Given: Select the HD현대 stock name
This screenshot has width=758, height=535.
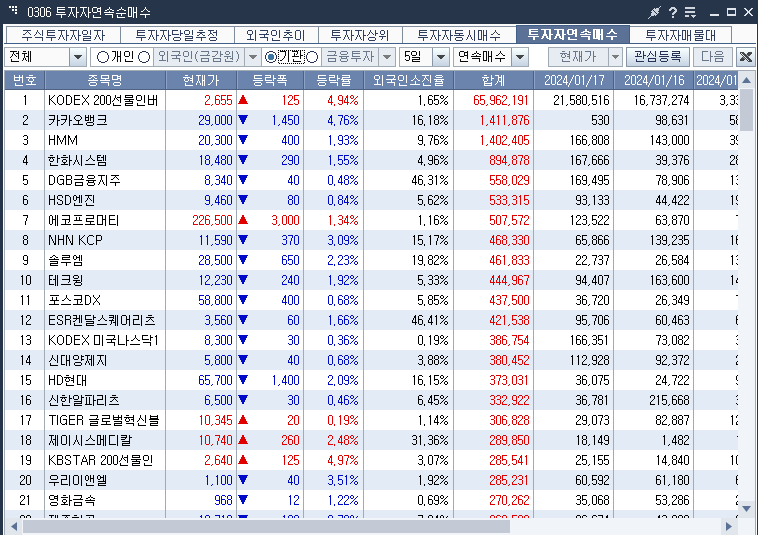Looking at the screenshot, I should point(67,380).
